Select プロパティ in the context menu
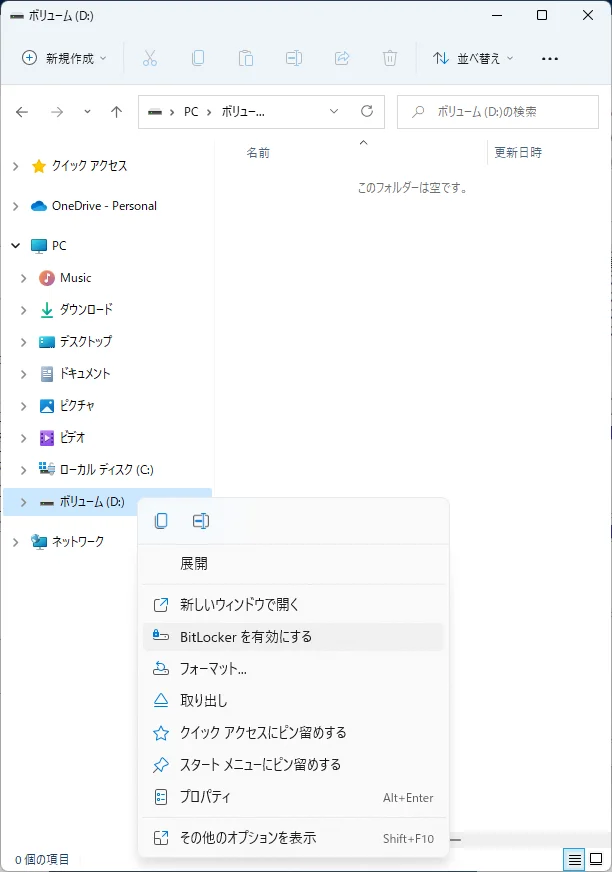This screenshot has height=872, width=612. coord(205,797)
